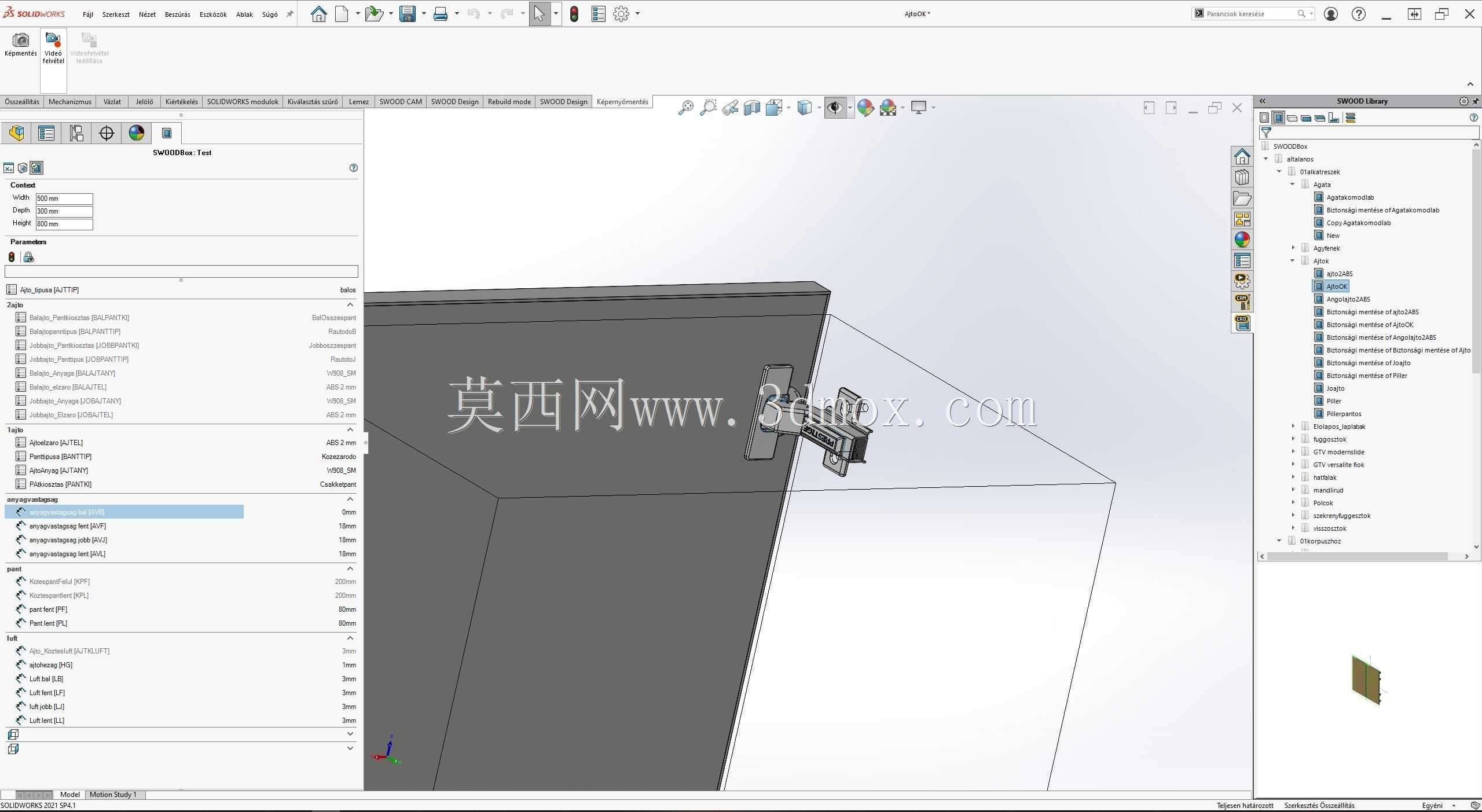Expand the GTV modernslide folder
This screenshot has height=812, width=1482.
click(x=1293, y=451)
